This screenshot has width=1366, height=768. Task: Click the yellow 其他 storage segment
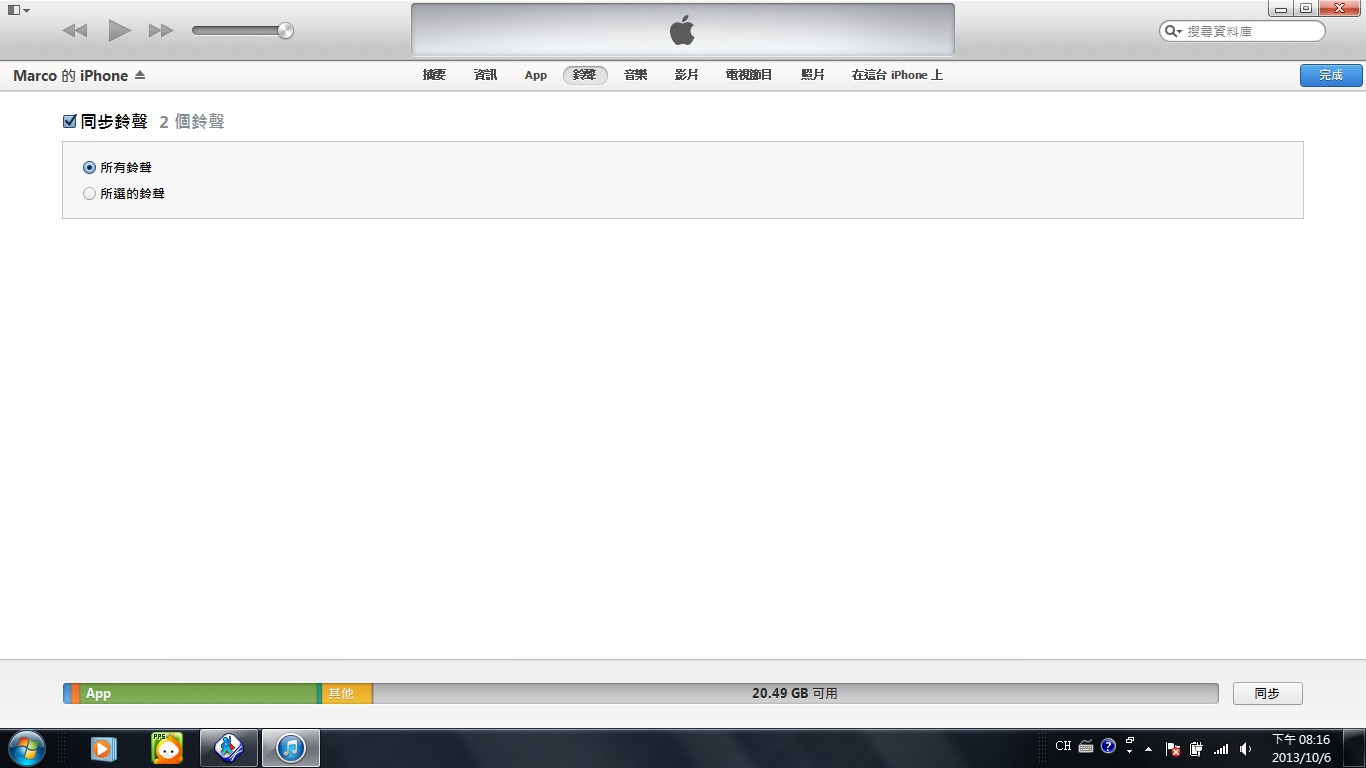click(347, 693)
